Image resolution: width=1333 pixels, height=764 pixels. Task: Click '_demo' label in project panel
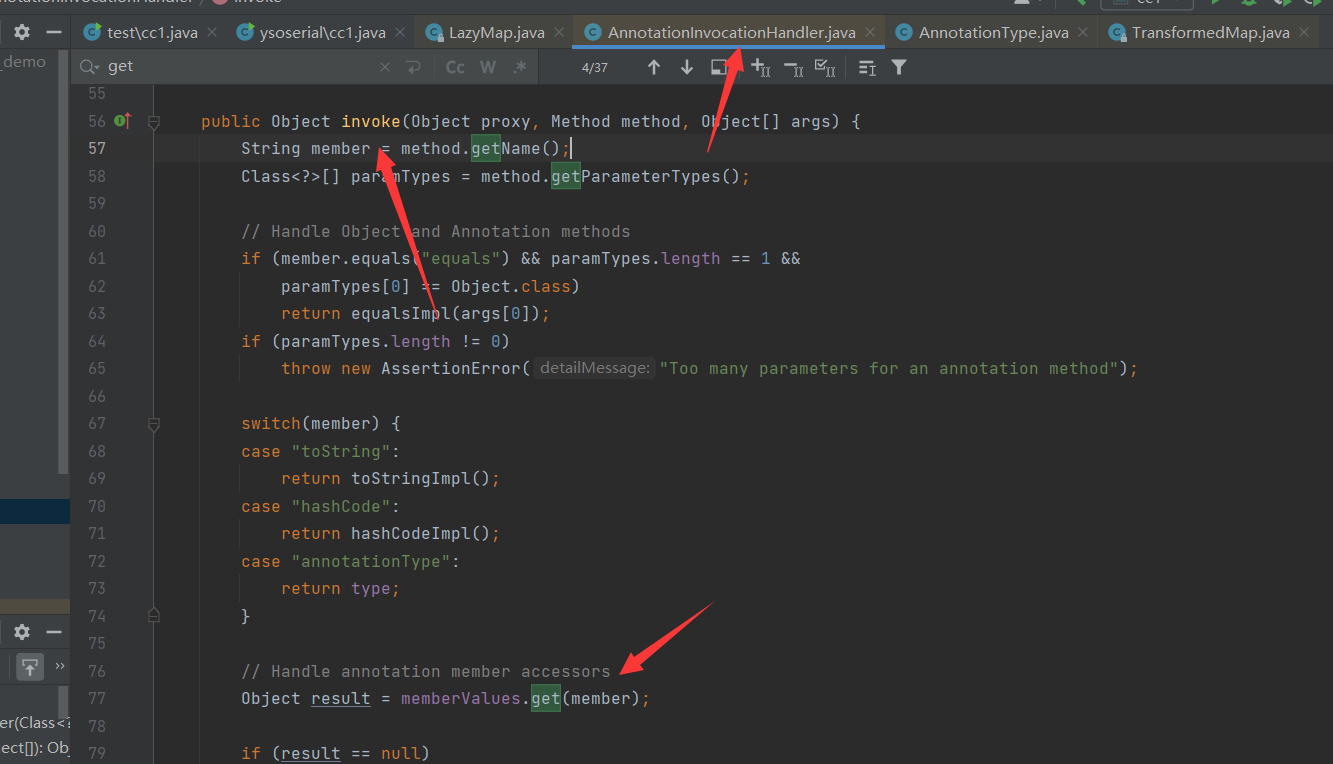coord(23,62)
